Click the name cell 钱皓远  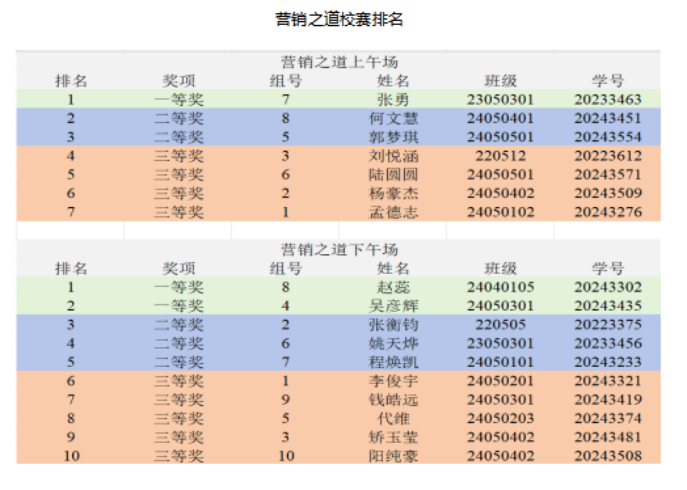tap(393, 399)
